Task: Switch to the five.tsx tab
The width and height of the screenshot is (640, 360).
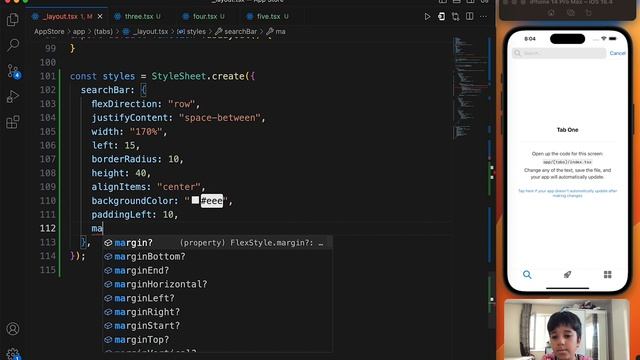Action: tap(268, 16)
